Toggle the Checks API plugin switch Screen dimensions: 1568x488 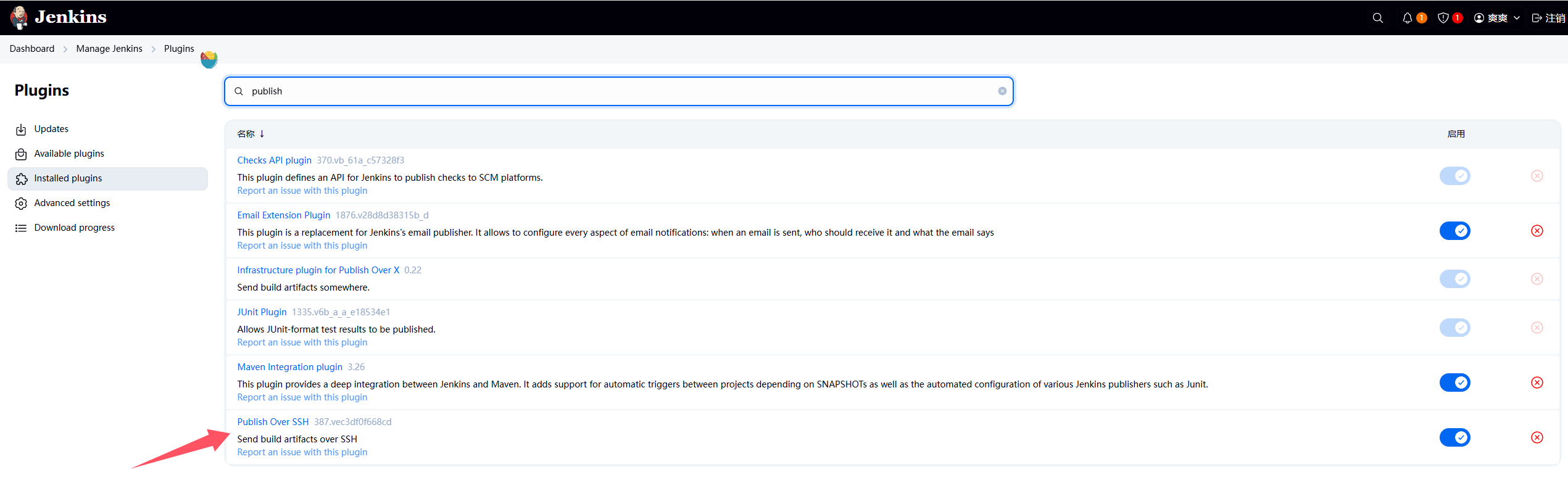pos(1455,176)
